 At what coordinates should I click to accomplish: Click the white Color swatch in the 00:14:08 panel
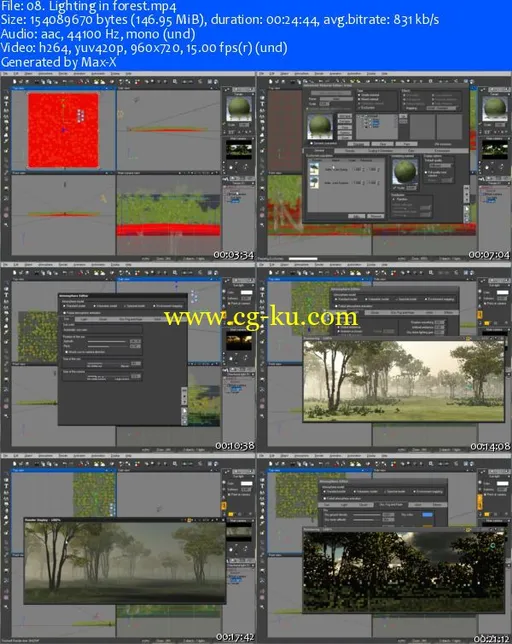(502, 292)
